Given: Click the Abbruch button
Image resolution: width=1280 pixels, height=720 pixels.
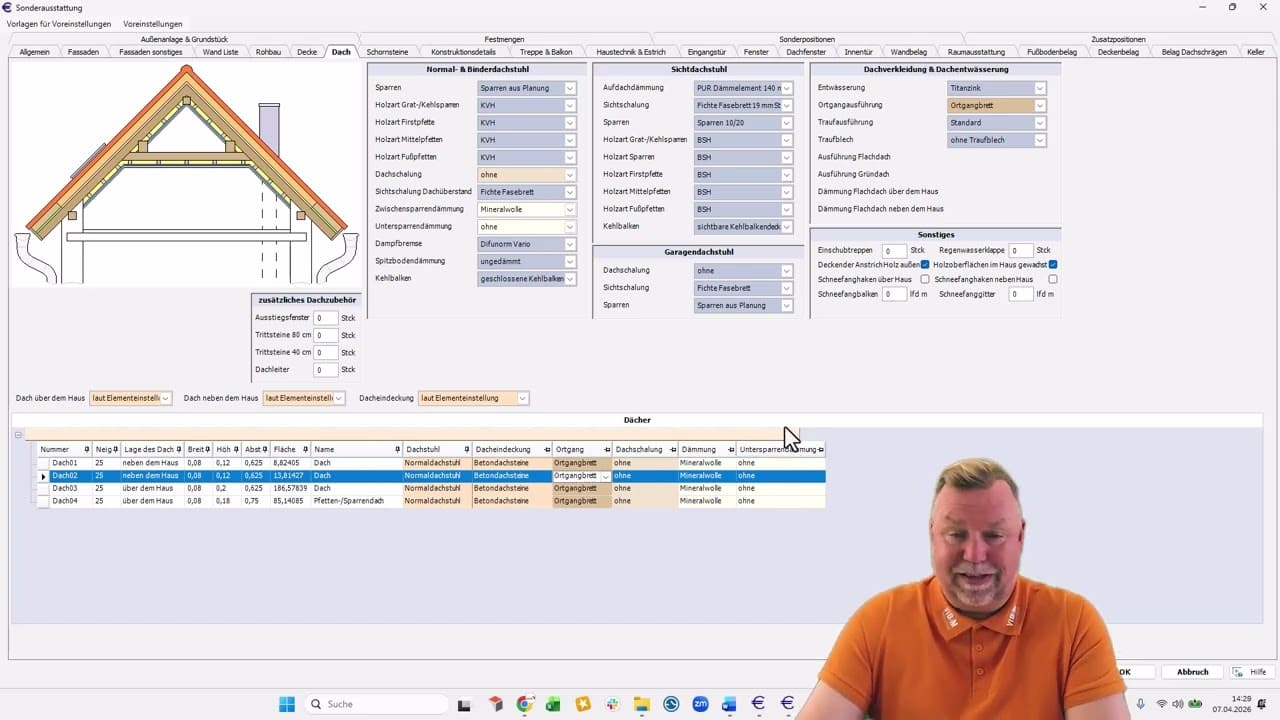Looking at the screenshot, I should click(x=1192, y=672).
